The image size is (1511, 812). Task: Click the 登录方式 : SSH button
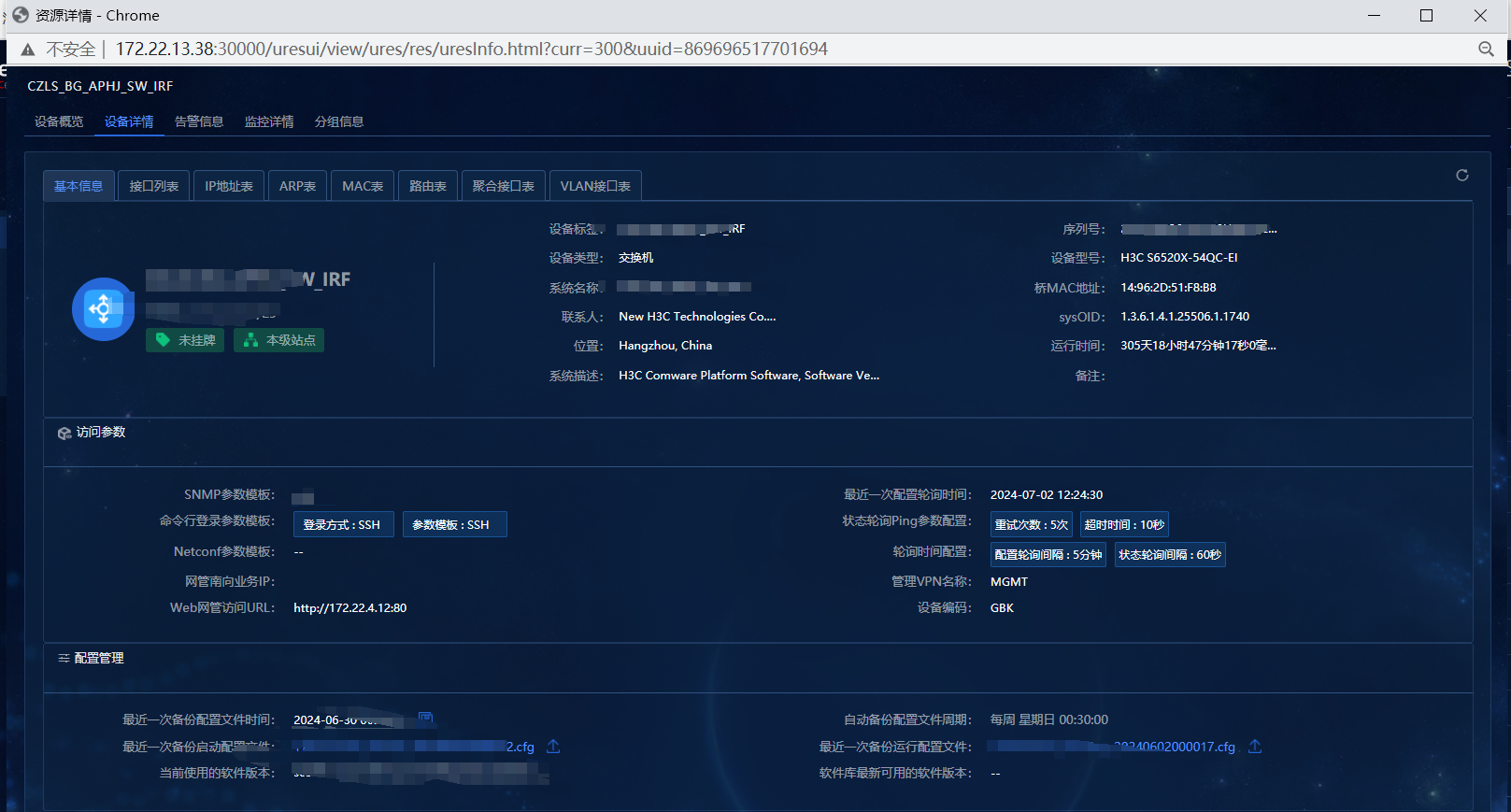coord(342,524)
